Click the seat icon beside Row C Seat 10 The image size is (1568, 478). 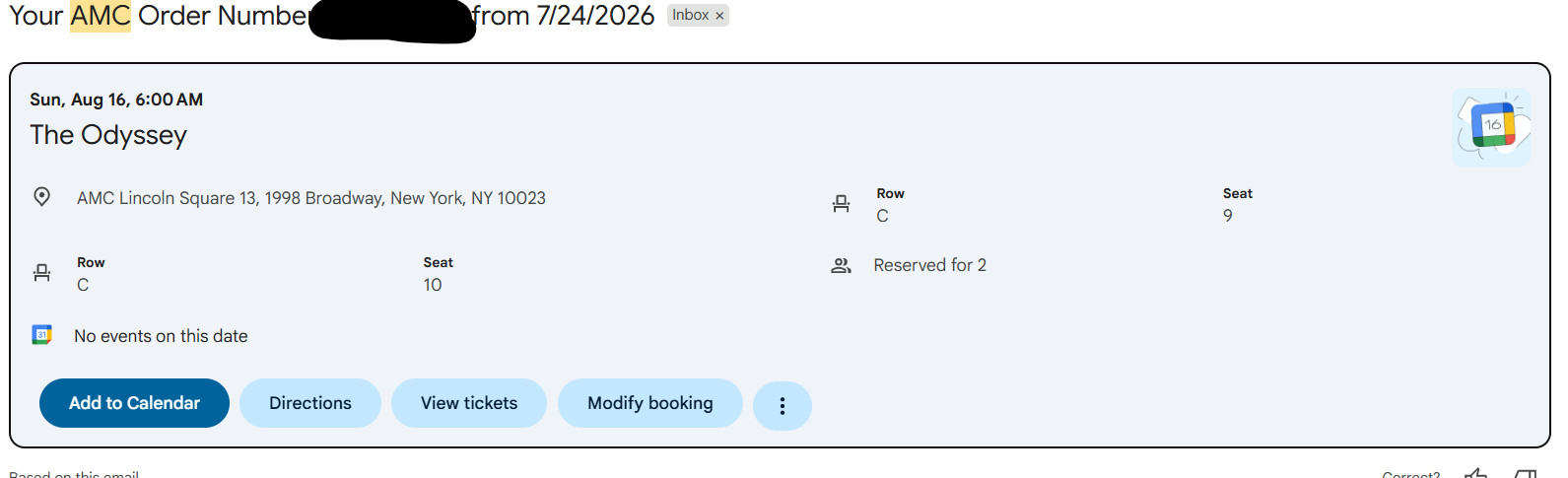41,273
